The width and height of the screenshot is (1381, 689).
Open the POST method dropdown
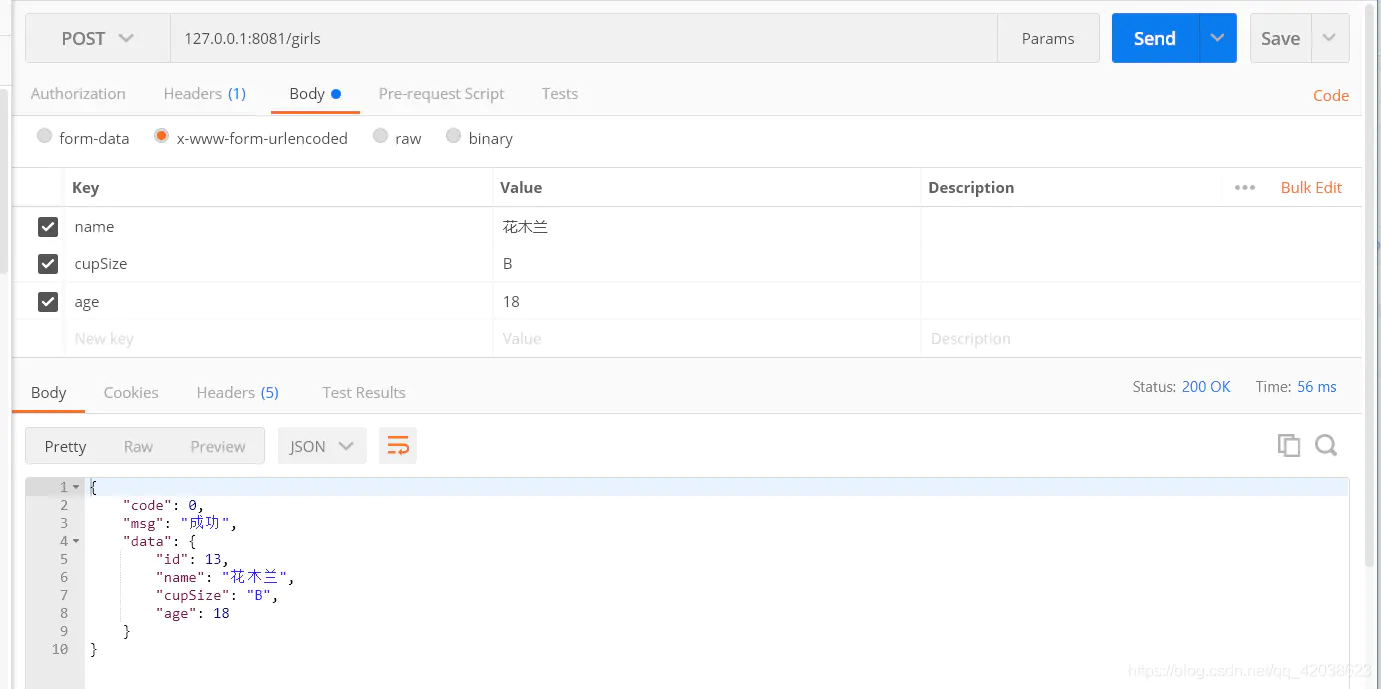click(98, 38)
